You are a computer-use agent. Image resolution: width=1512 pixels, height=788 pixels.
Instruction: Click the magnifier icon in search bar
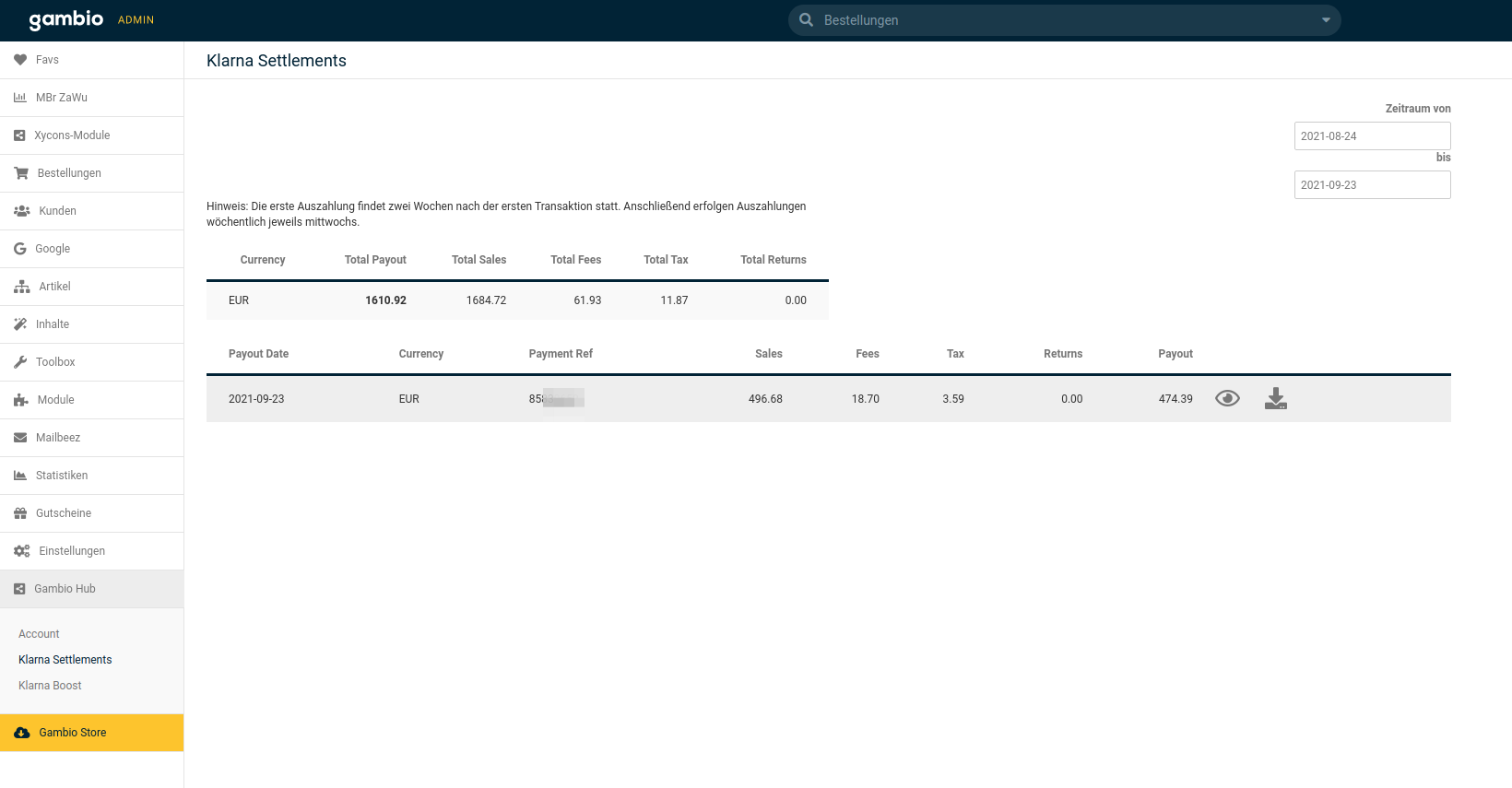(806, 20)
